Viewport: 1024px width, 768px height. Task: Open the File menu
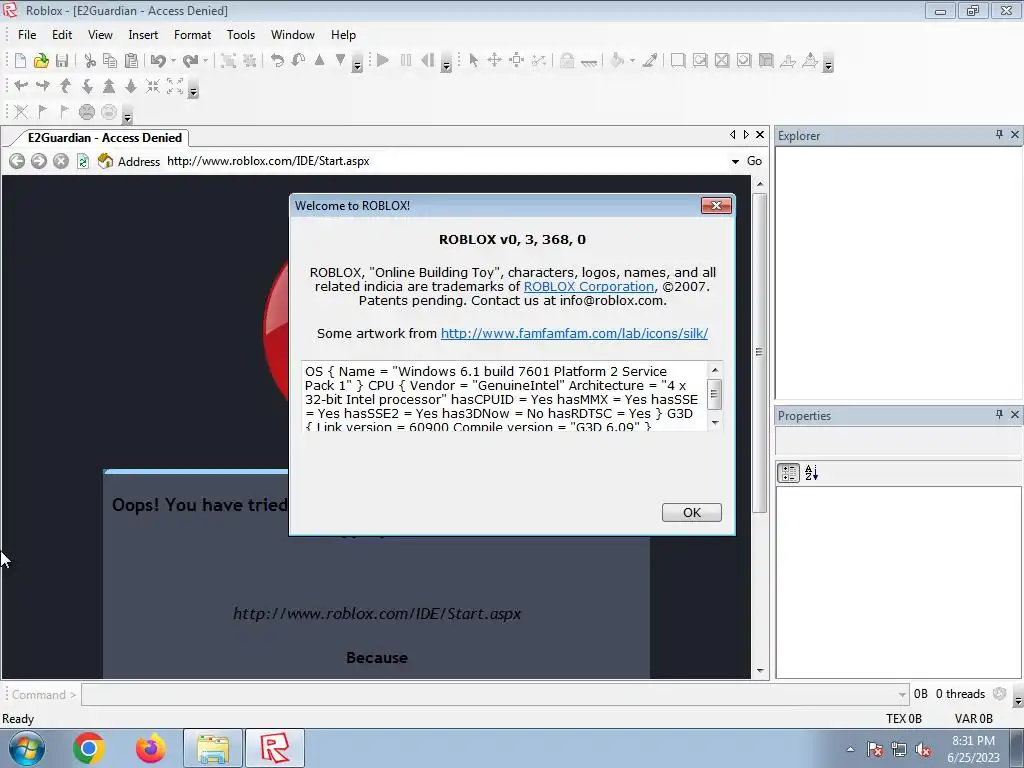coord(27,35)
